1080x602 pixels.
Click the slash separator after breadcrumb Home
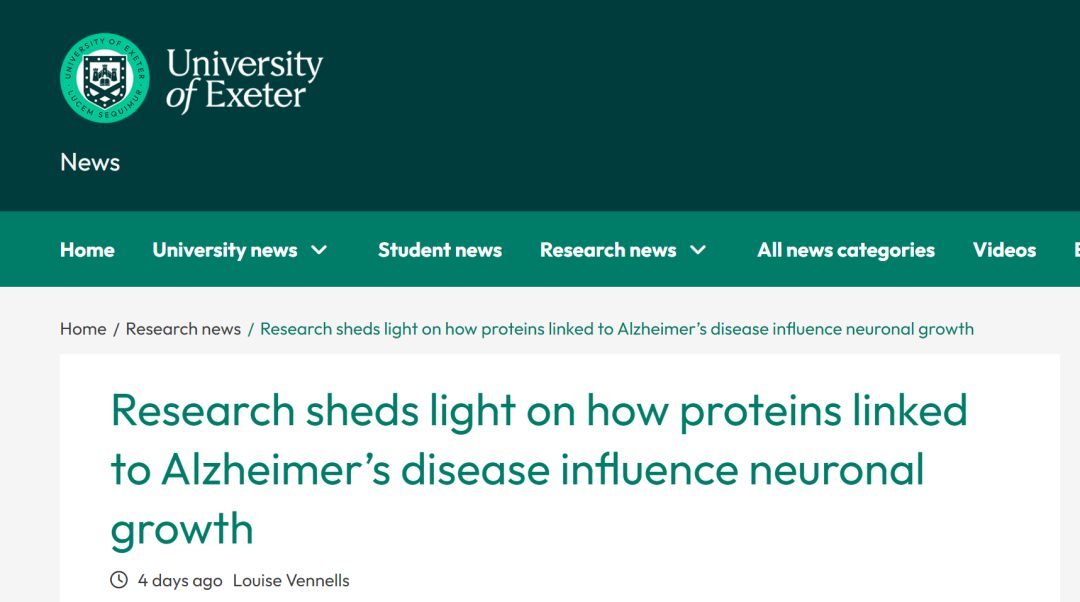pos(116,329)
